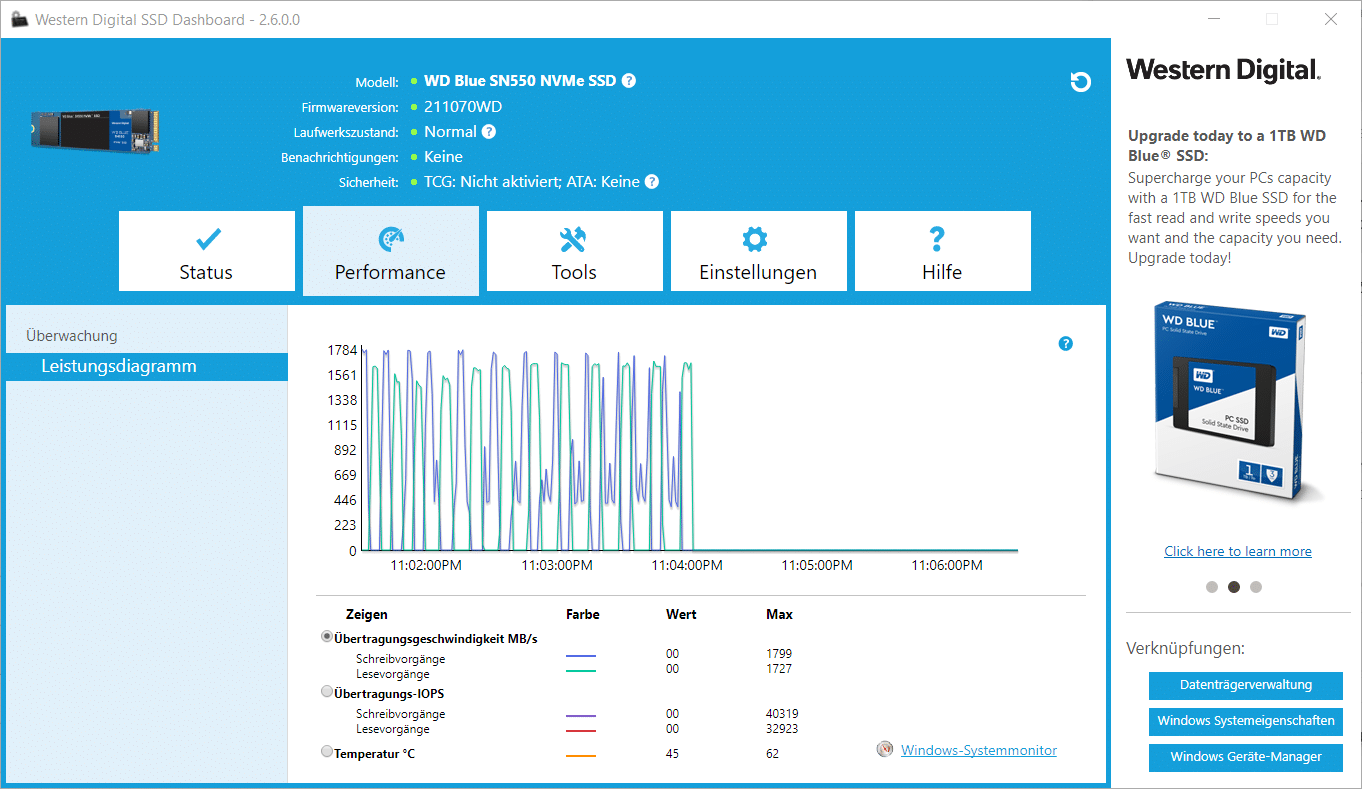The image size is (1362, 789).
Task: Open the Einstellungen tab
Action: [758, 252]
